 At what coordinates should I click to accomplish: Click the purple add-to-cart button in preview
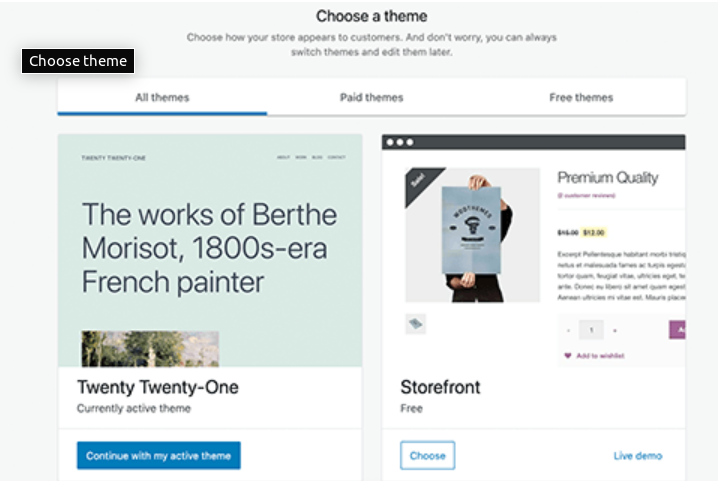(676, 330)
